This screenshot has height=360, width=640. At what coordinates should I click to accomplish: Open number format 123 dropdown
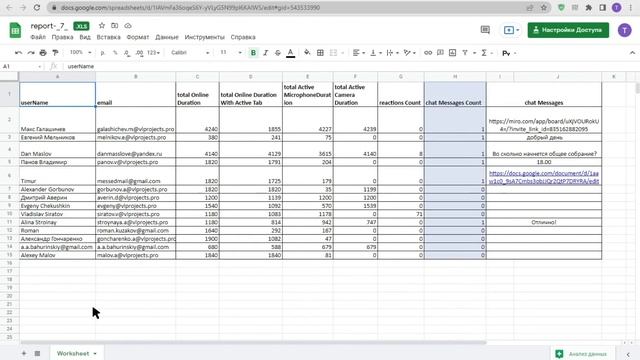(x=153, y=53)
